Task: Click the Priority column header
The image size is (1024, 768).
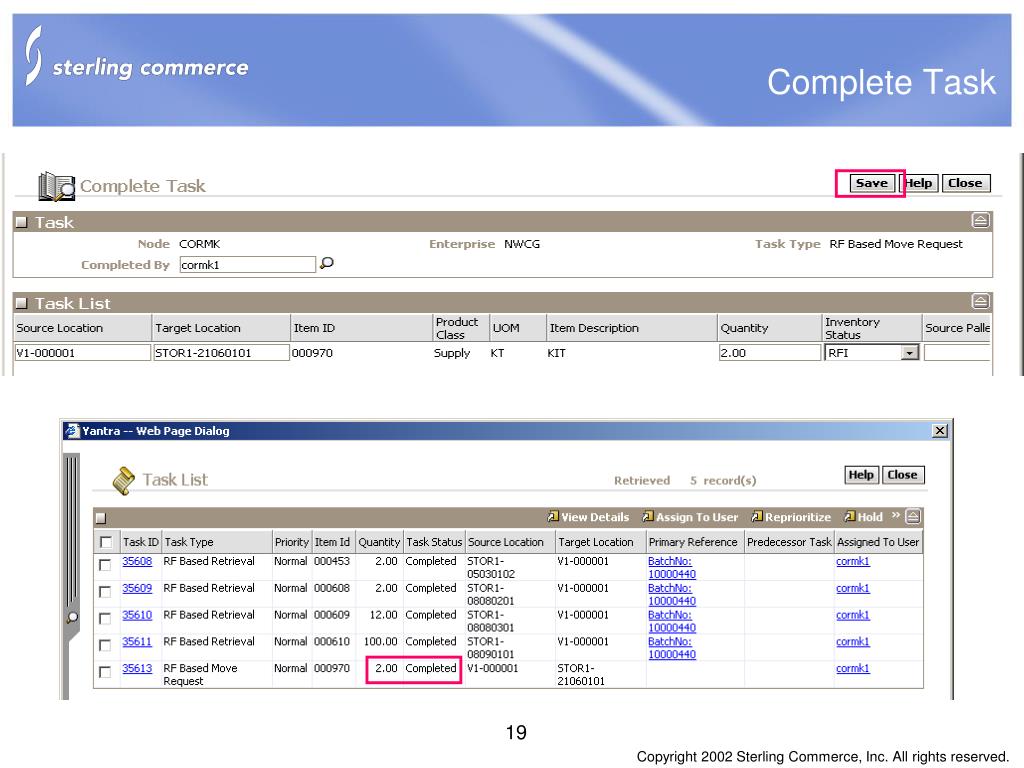Action: (x=291, y=542)
